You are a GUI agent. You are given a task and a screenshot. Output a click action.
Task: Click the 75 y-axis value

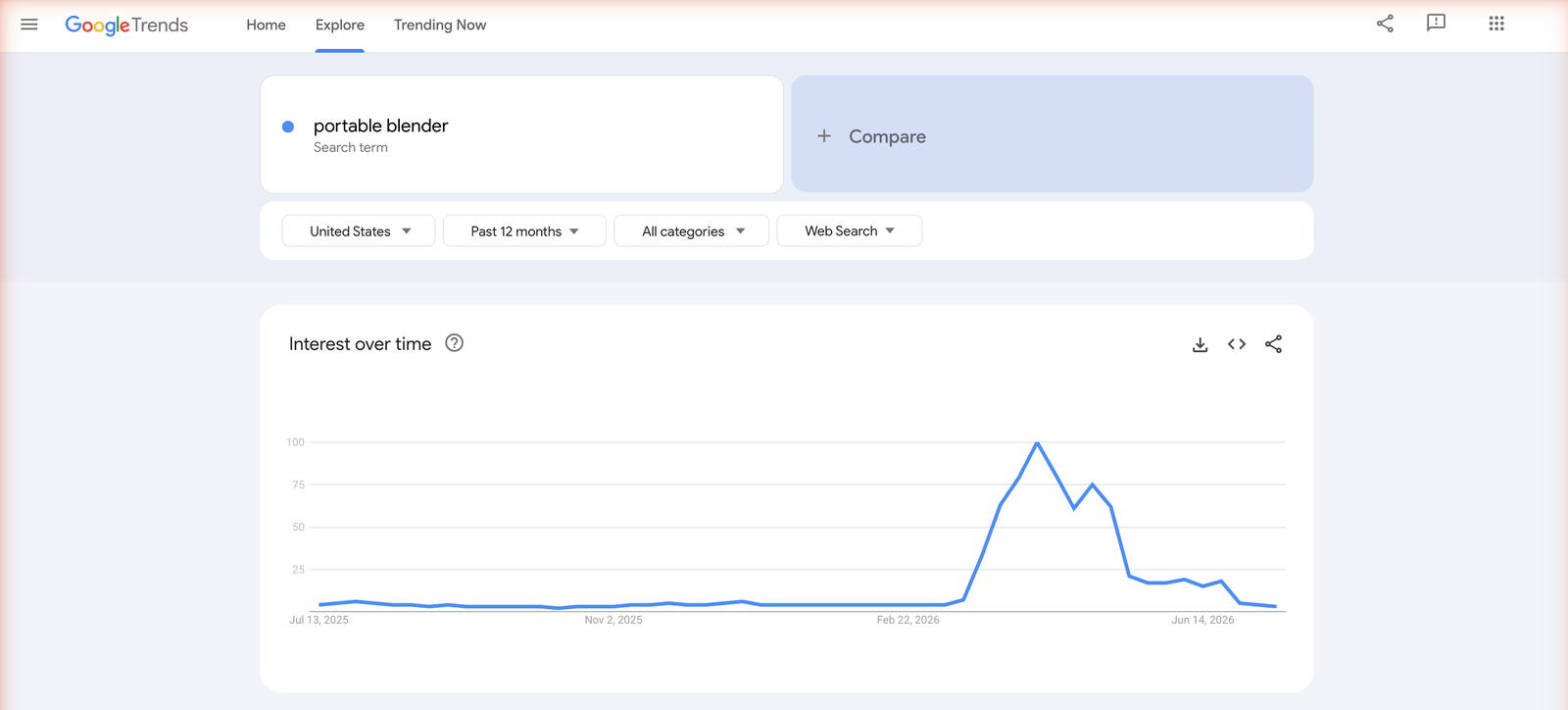point(298,484)
